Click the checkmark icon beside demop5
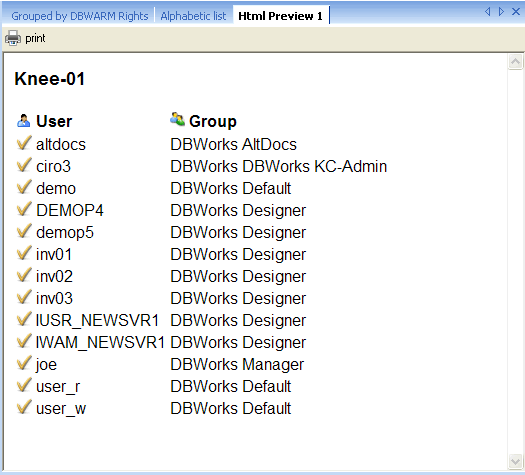This screenshot has height=475, width=525. 24,231
